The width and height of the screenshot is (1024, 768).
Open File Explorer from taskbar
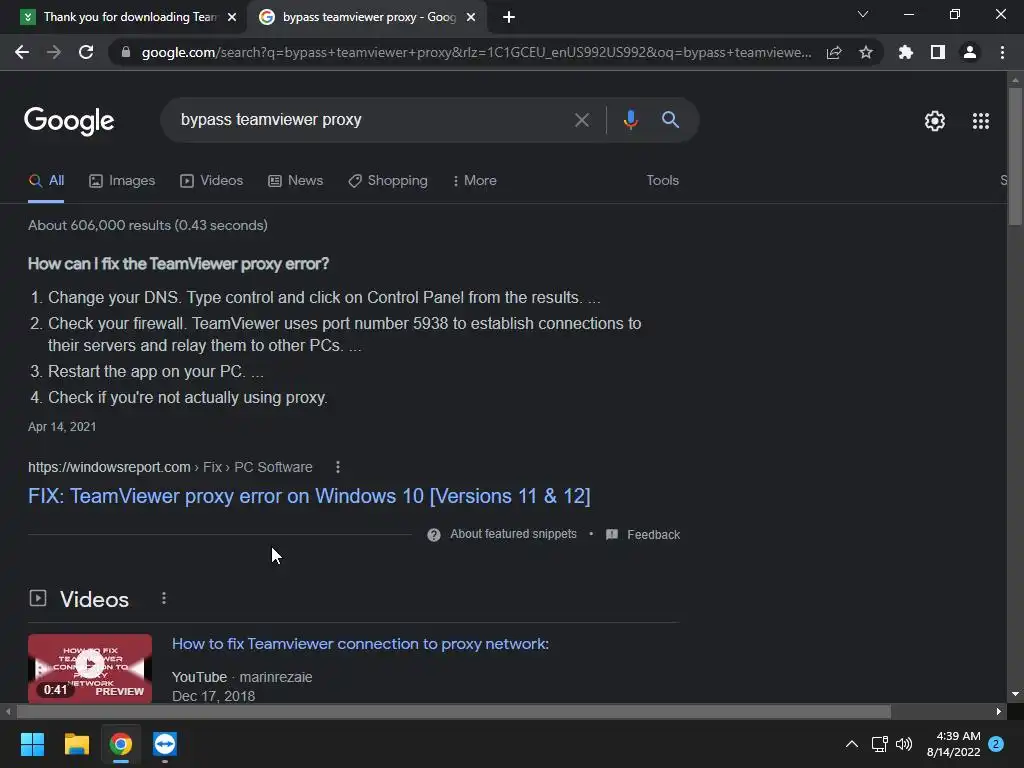[x=76, y=744]
